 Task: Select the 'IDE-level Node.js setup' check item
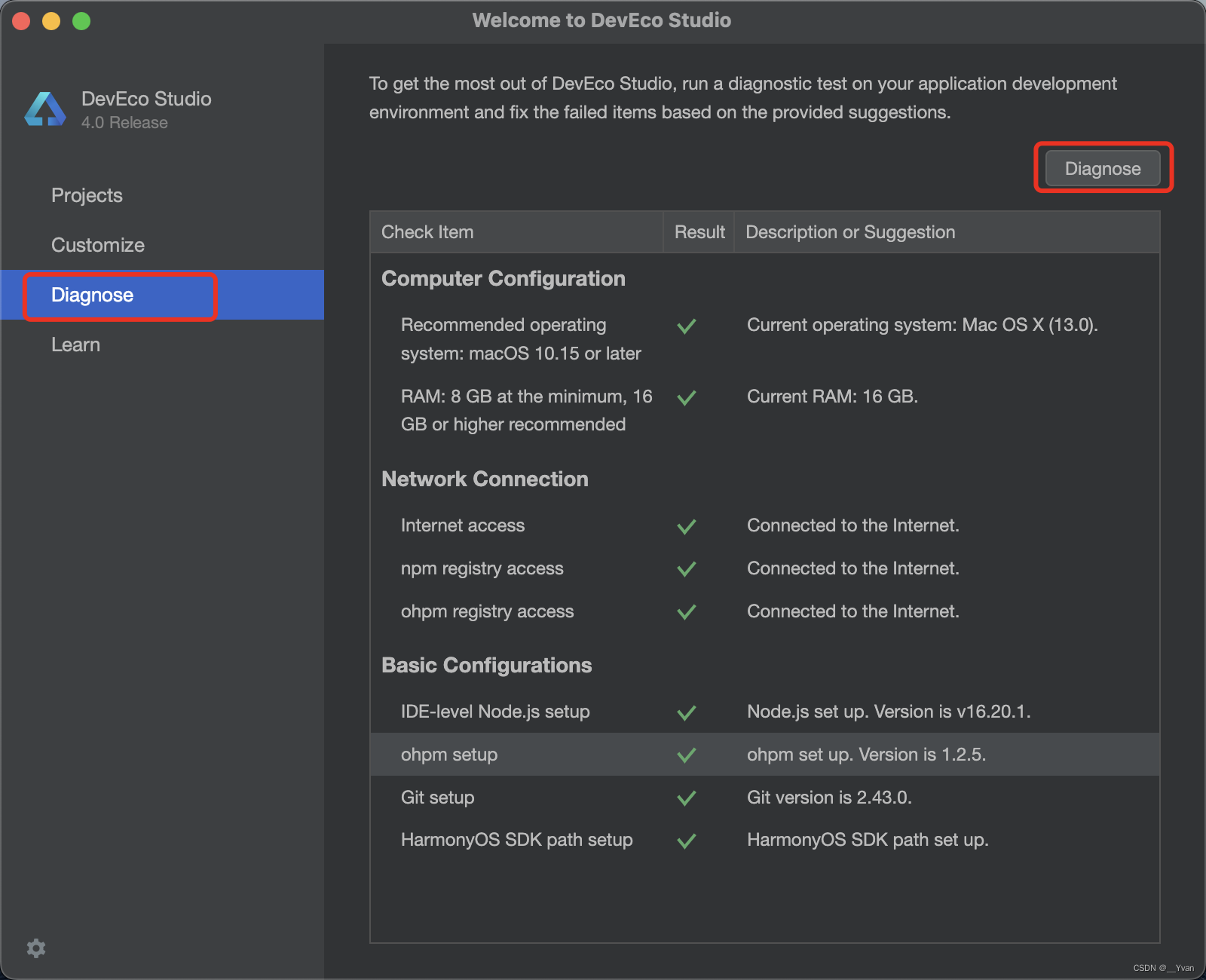click(495, 712)
